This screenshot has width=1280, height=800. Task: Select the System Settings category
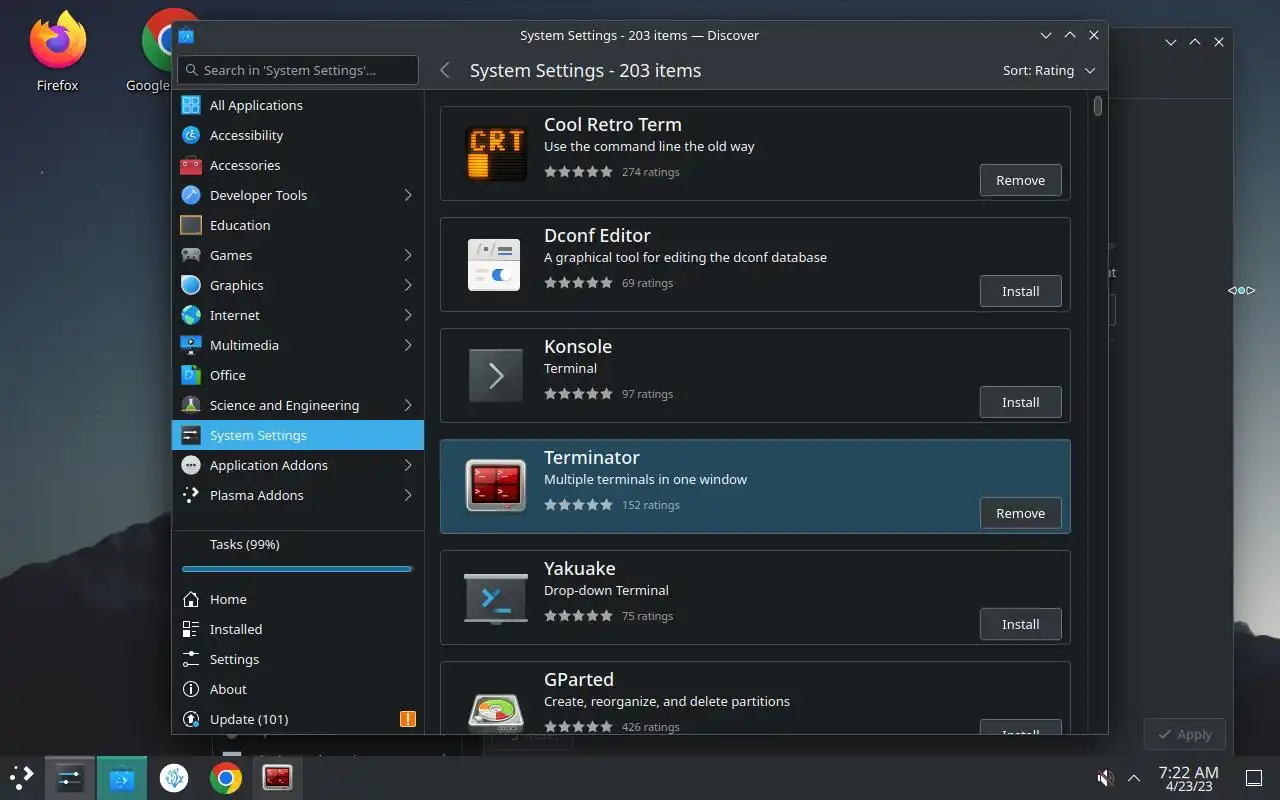298,435
